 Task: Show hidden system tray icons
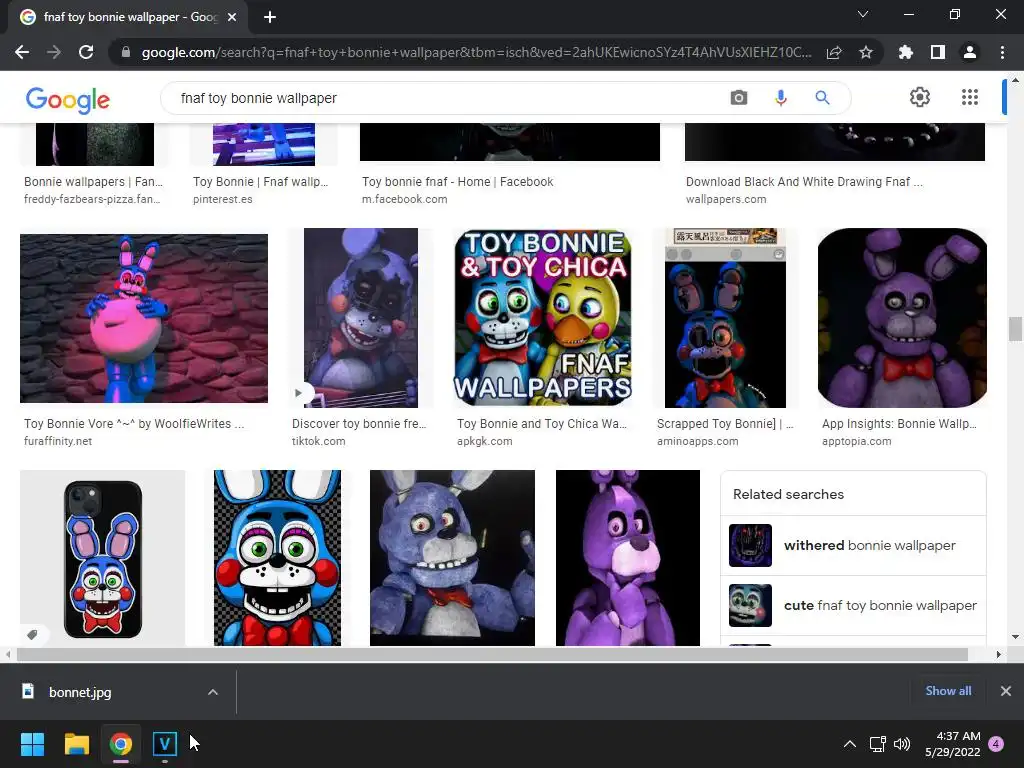point(850,744)
